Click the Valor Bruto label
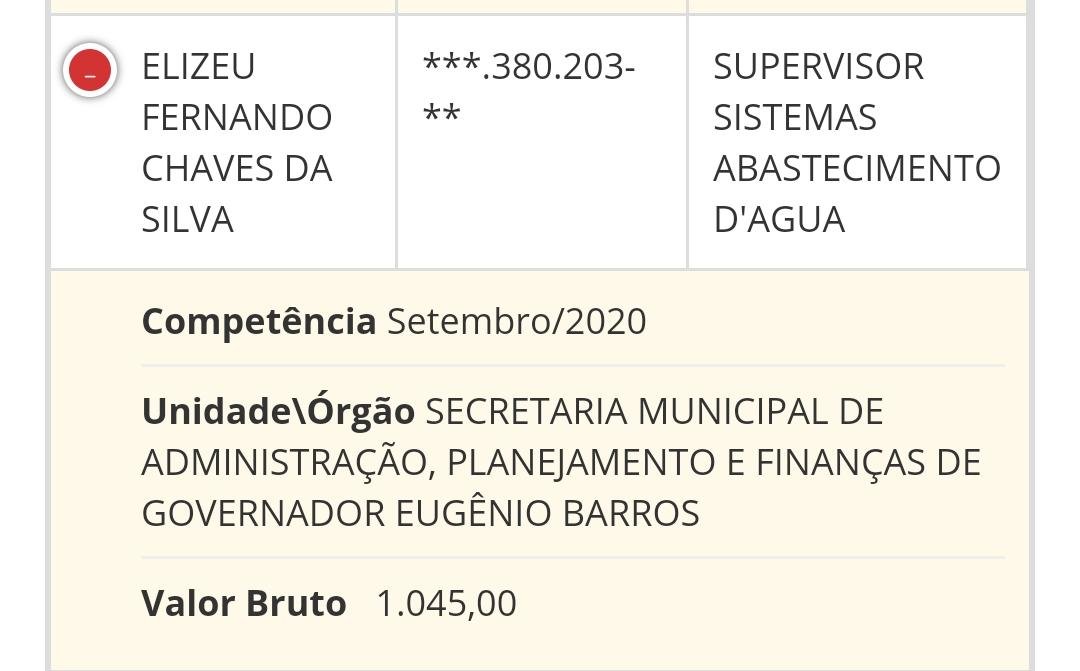 point(244,603)
